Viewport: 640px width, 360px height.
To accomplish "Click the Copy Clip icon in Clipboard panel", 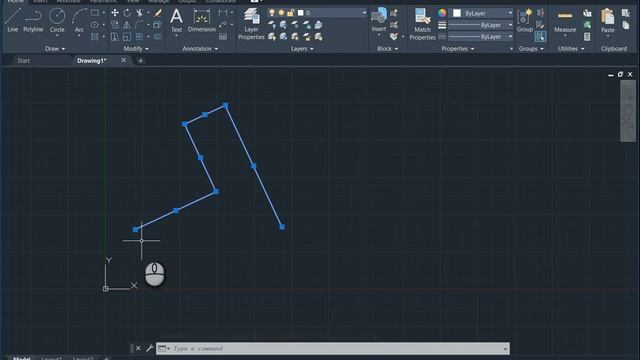I will (x=626, y=25).
